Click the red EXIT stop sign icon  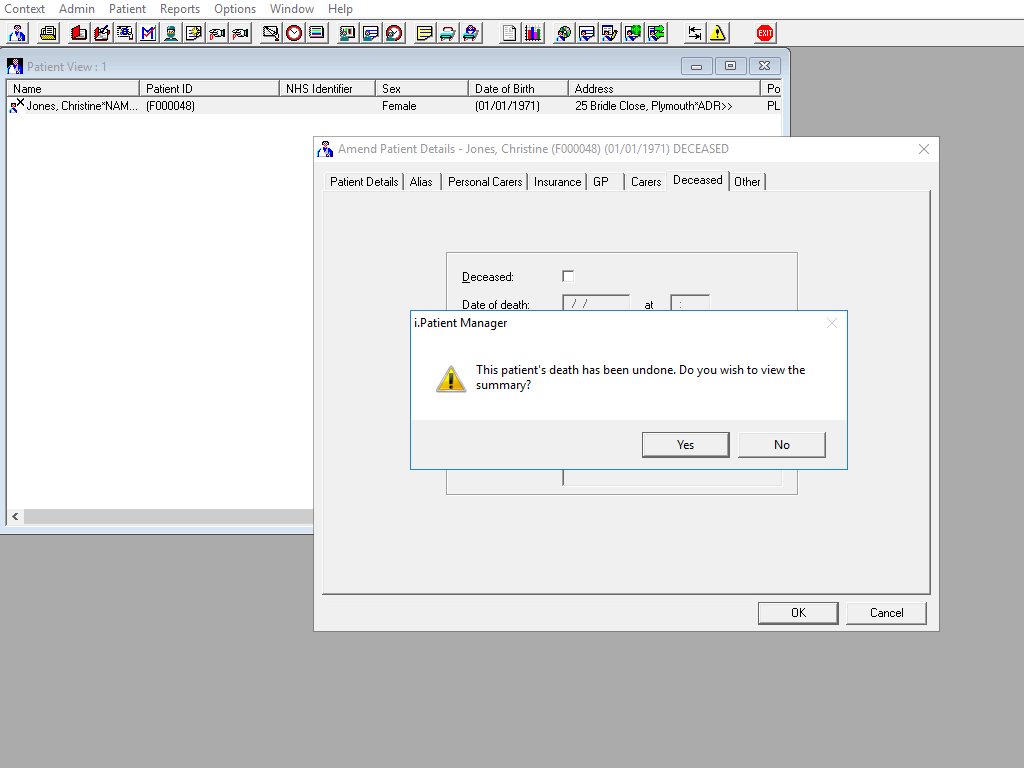pyautogui.click(x=765, y=33)
